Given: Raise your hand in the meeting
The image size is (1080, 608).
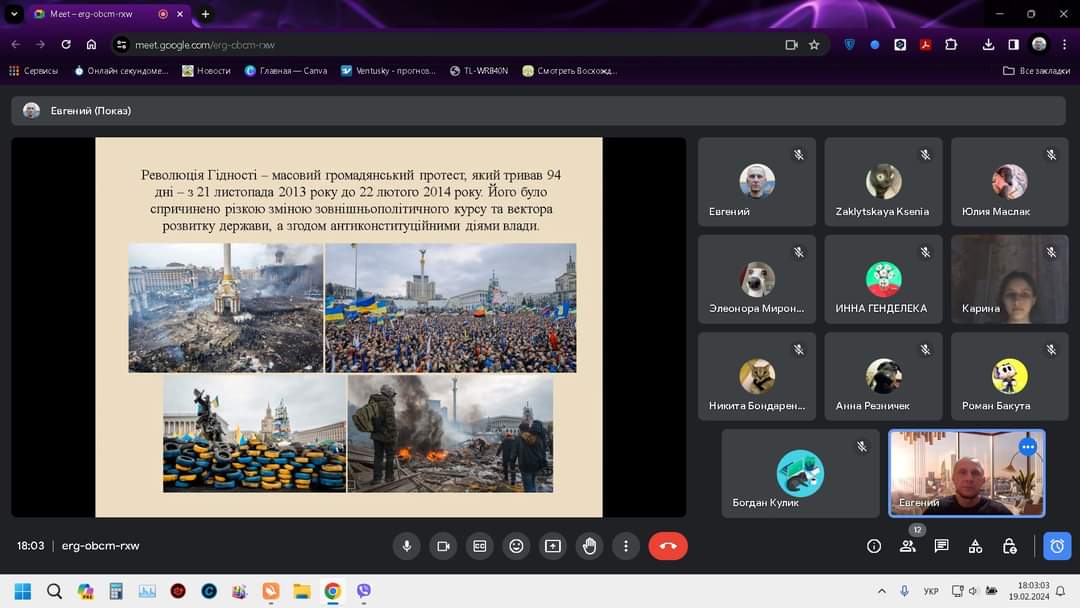Looking at the screenshot, I should point(589,546).
